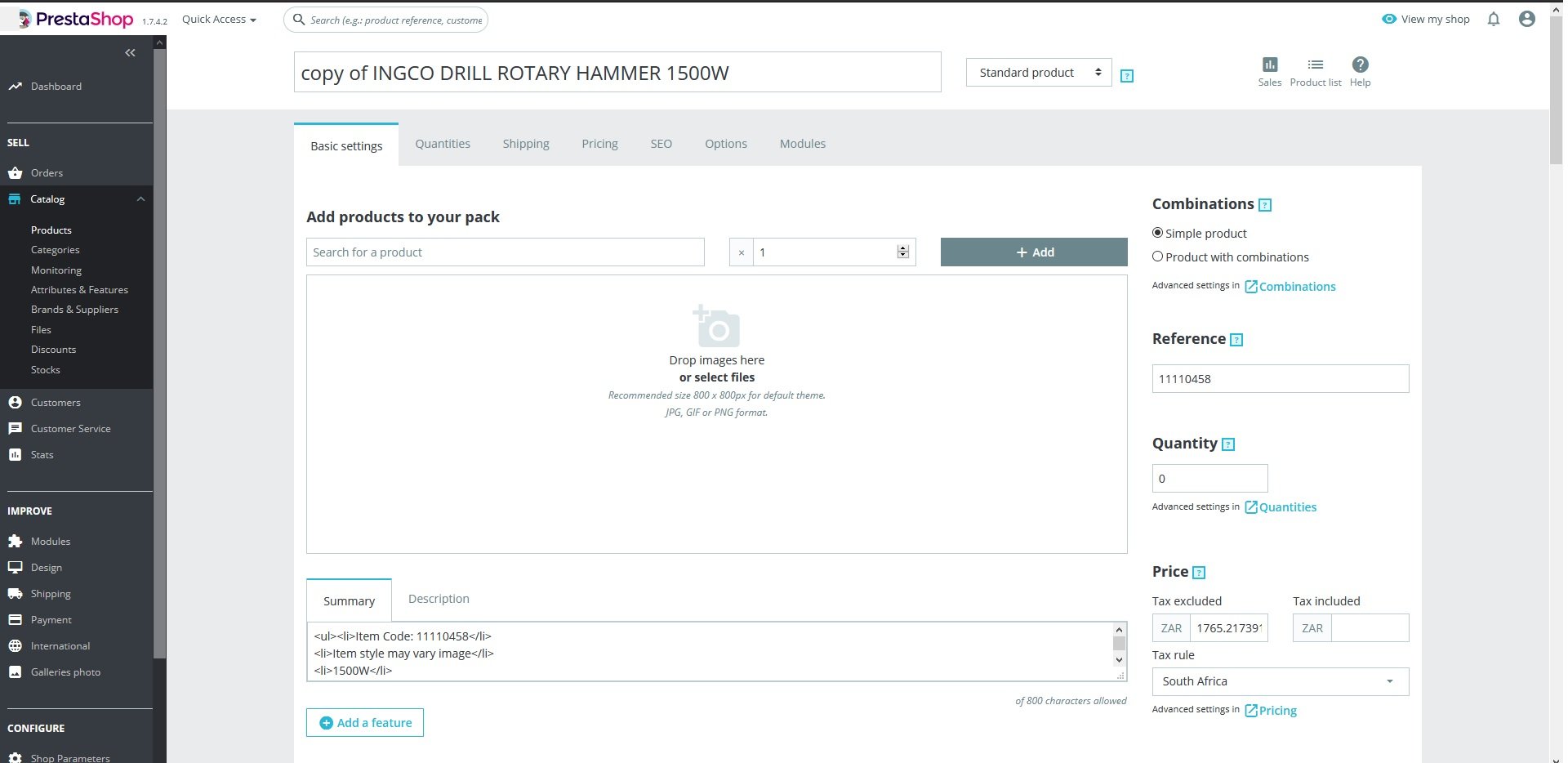1568x763 pixels.
Task: Click View my shop eye link
Action: (x=1425, y=19)
